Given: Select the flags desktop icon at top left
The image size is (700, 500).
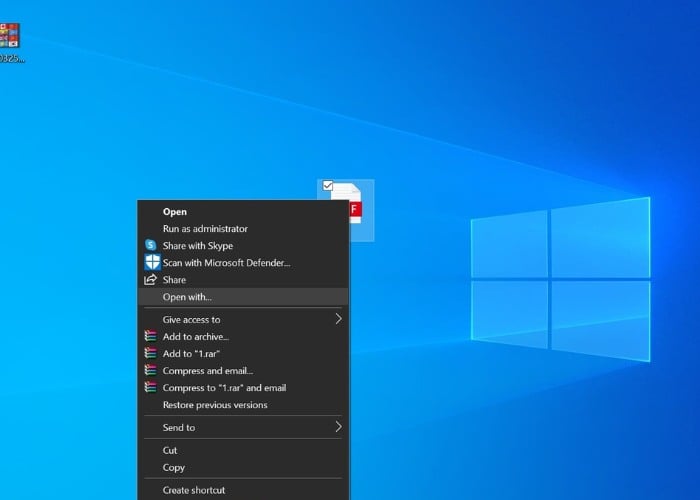Looking at the screenshot, I should coord(9,36).
